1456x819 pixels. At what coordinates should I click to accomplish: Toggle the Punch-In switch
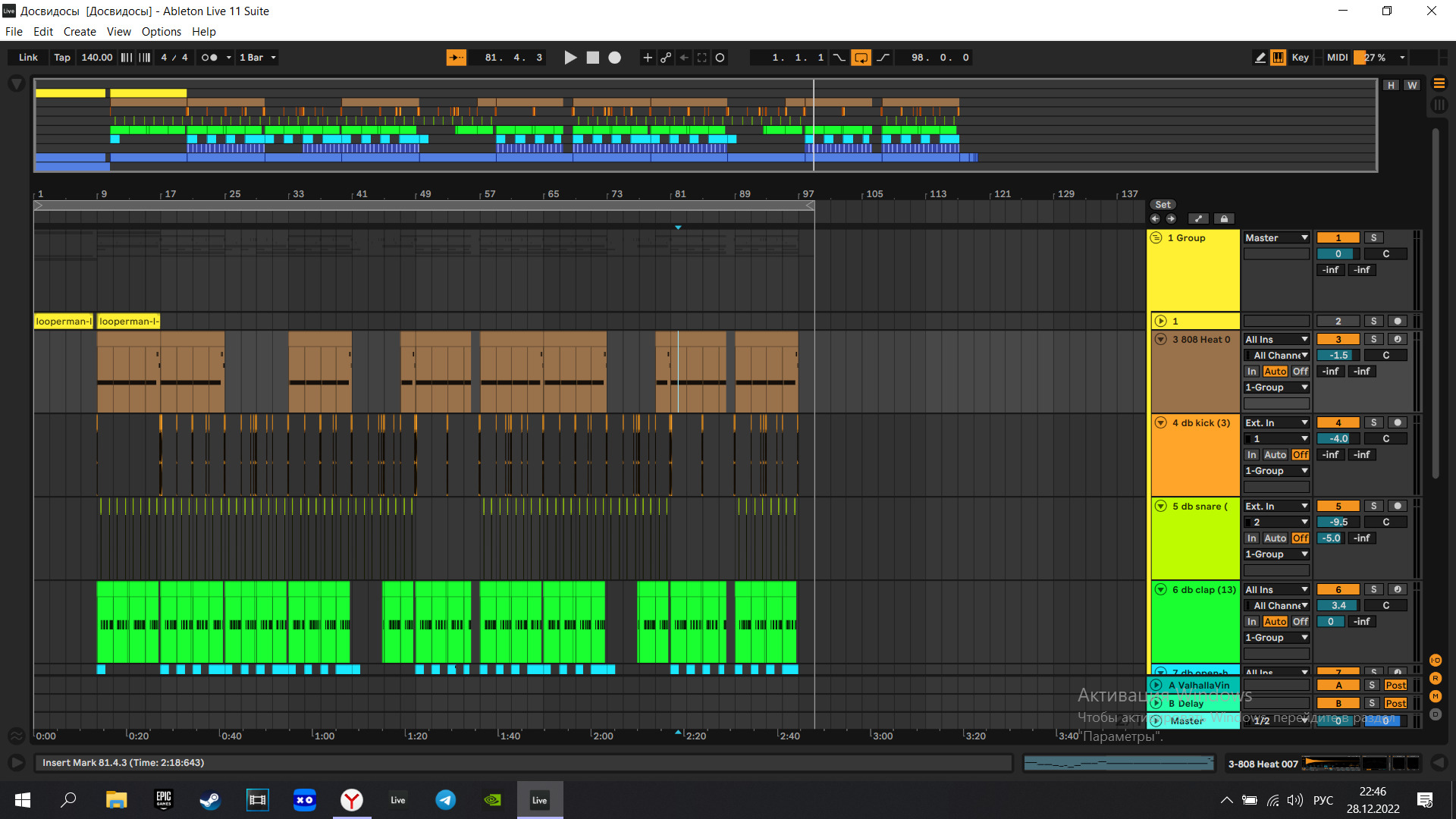click(839, 58)
